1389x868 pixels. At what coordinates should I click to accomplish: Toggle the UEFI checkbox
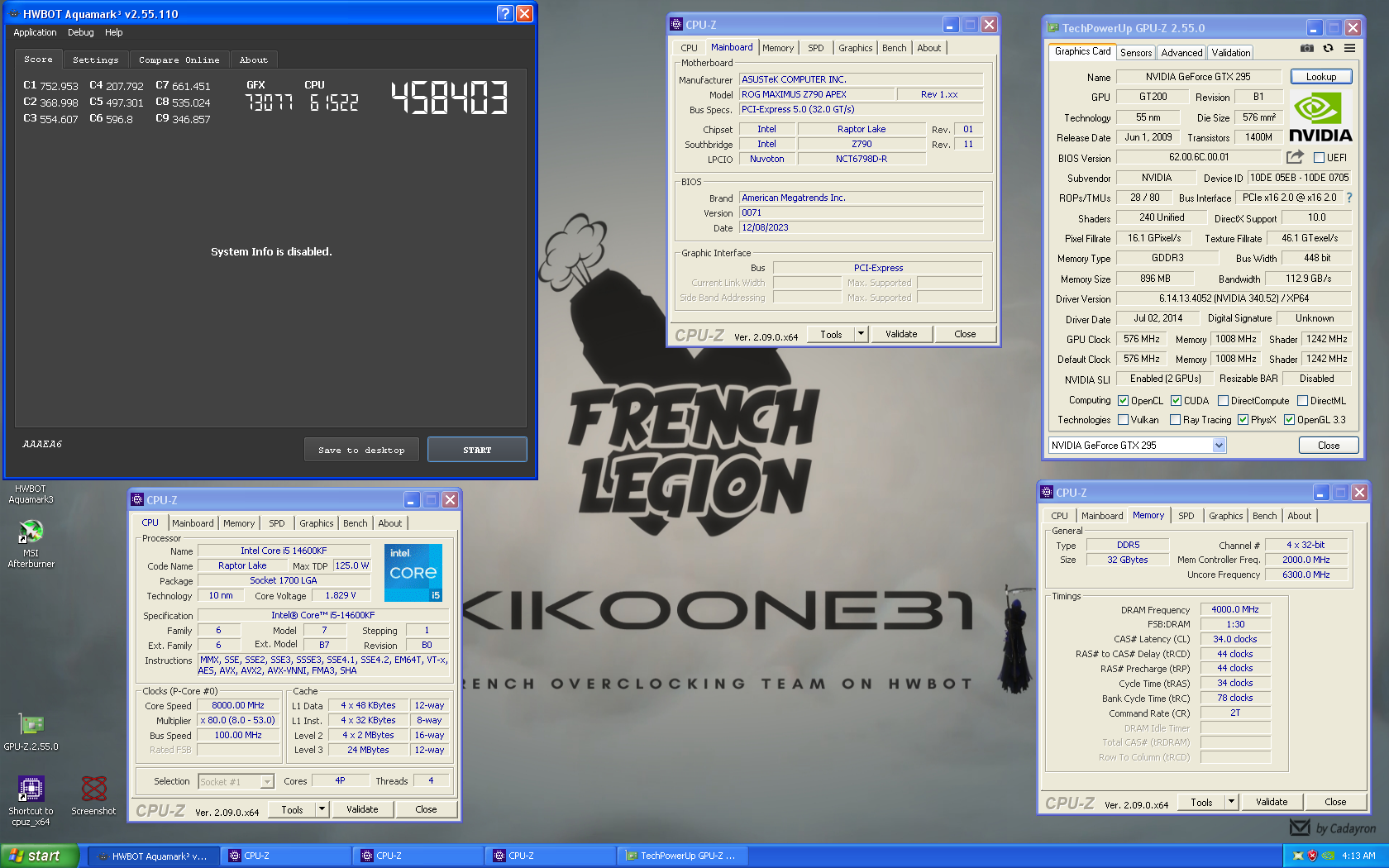(x=1320, y=158)
